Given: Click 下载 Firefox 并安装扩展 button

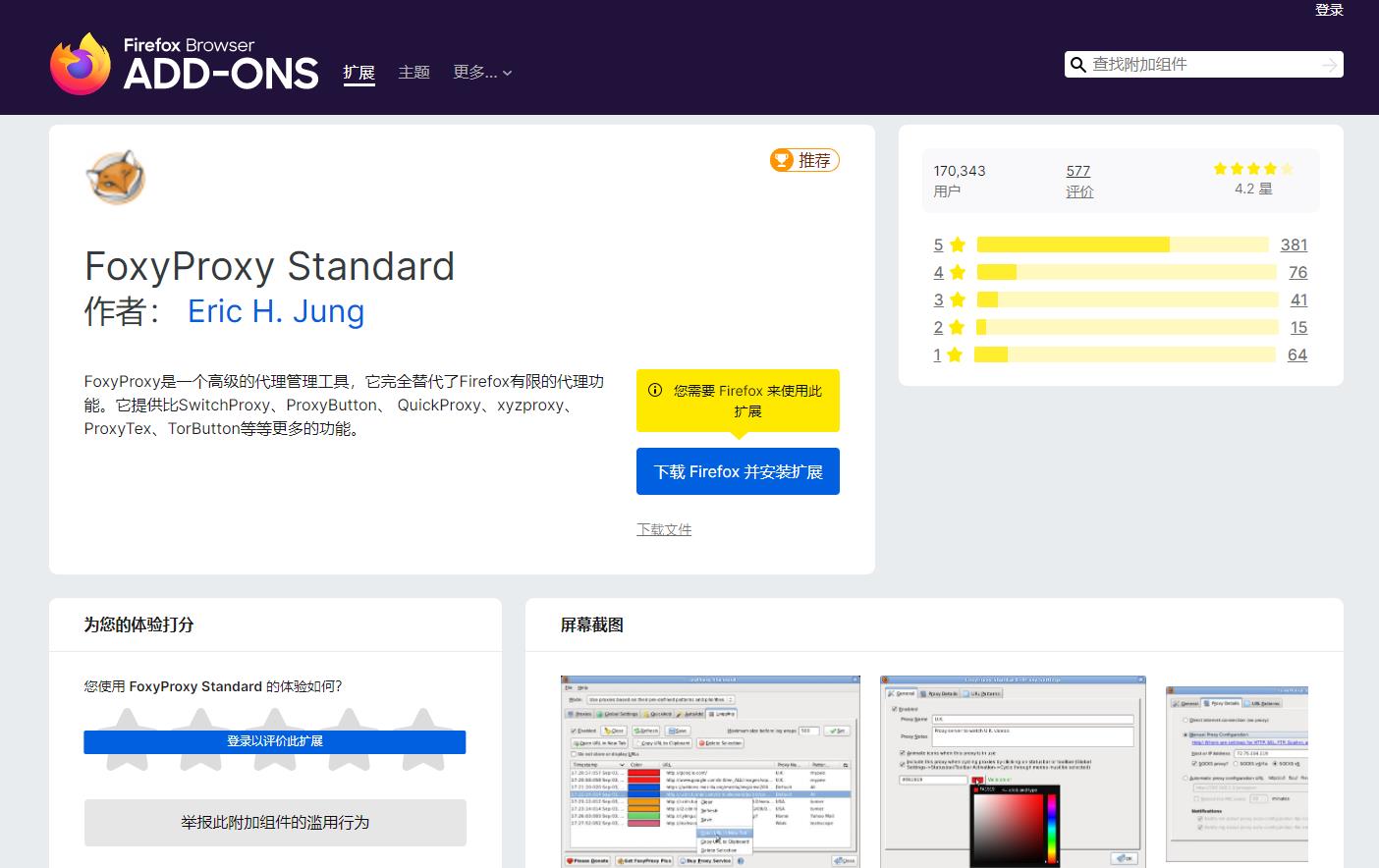Looking at the screenshot, I should (x=738, y=471).
